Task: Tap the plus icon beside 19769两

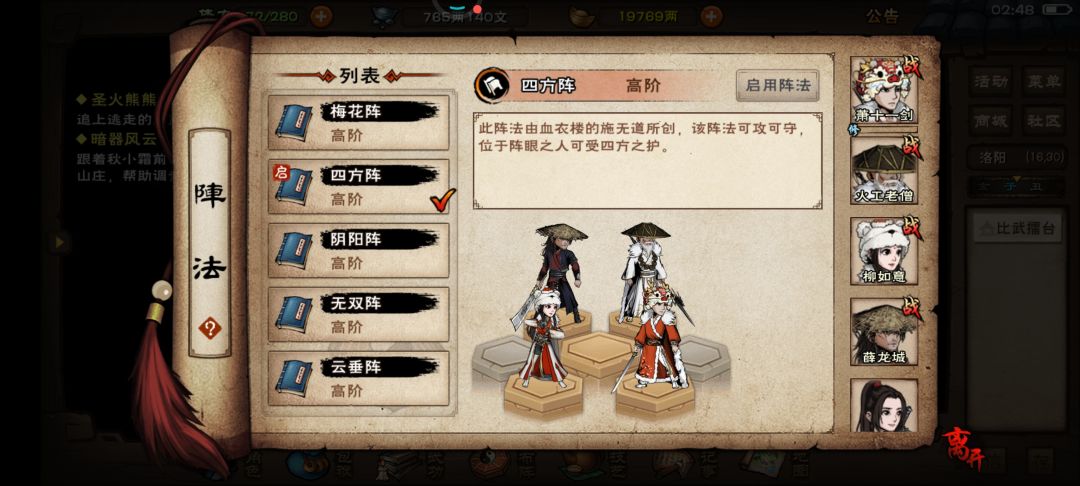Action: (712, 16)
